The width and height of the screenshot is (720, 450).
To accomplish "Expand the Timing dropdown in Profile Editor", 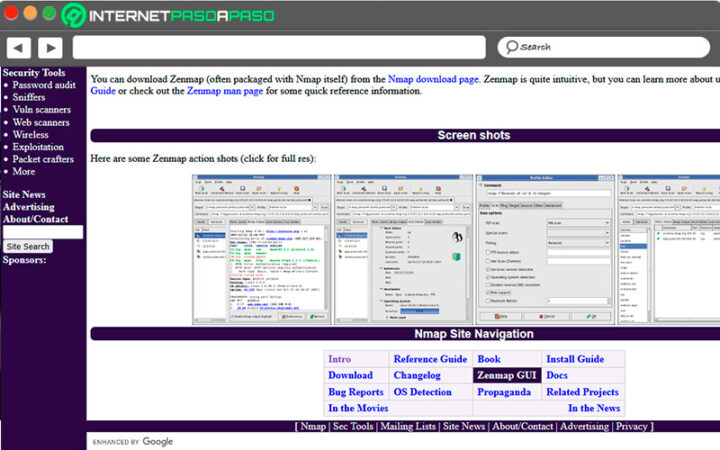I will pyautogui.click(x=577, y=243).
